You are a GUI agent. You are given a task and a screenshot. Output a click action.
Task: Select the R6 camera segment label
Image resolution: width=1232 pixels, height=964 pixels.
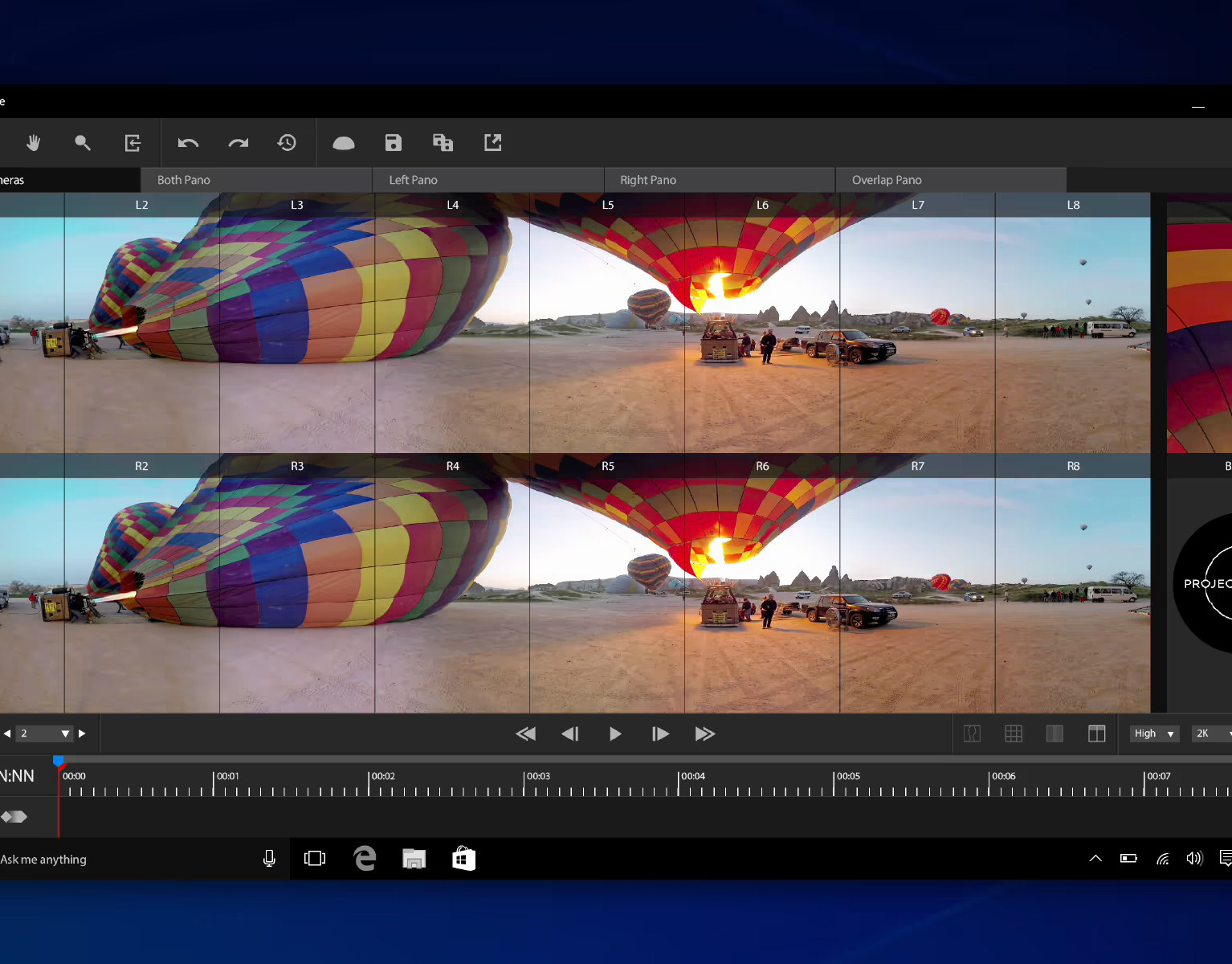[763, 466]
